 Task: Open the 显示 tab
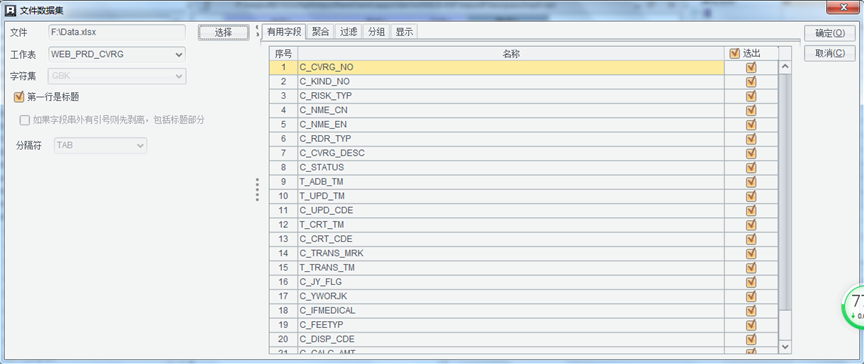click(404, 32)
